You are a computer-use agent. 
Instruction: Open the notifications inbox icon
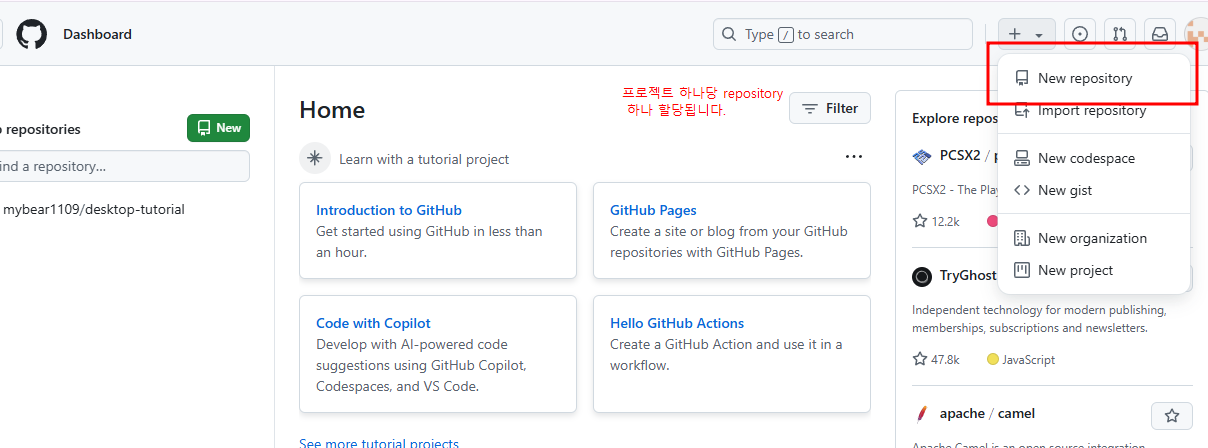point(1160,34)
